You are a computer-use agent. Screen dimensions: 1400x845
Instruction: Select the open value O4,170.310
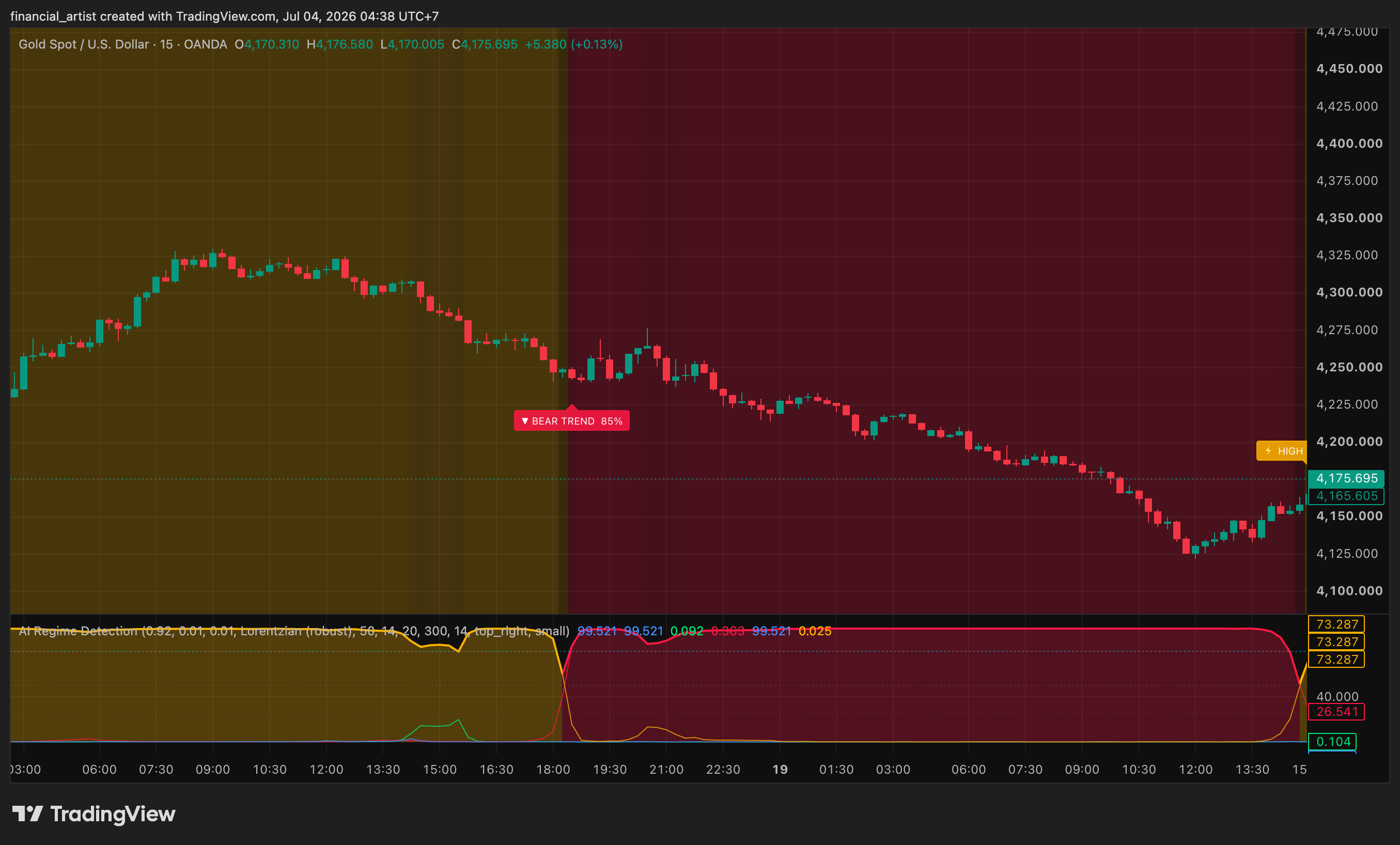click(x=267, y=44)
